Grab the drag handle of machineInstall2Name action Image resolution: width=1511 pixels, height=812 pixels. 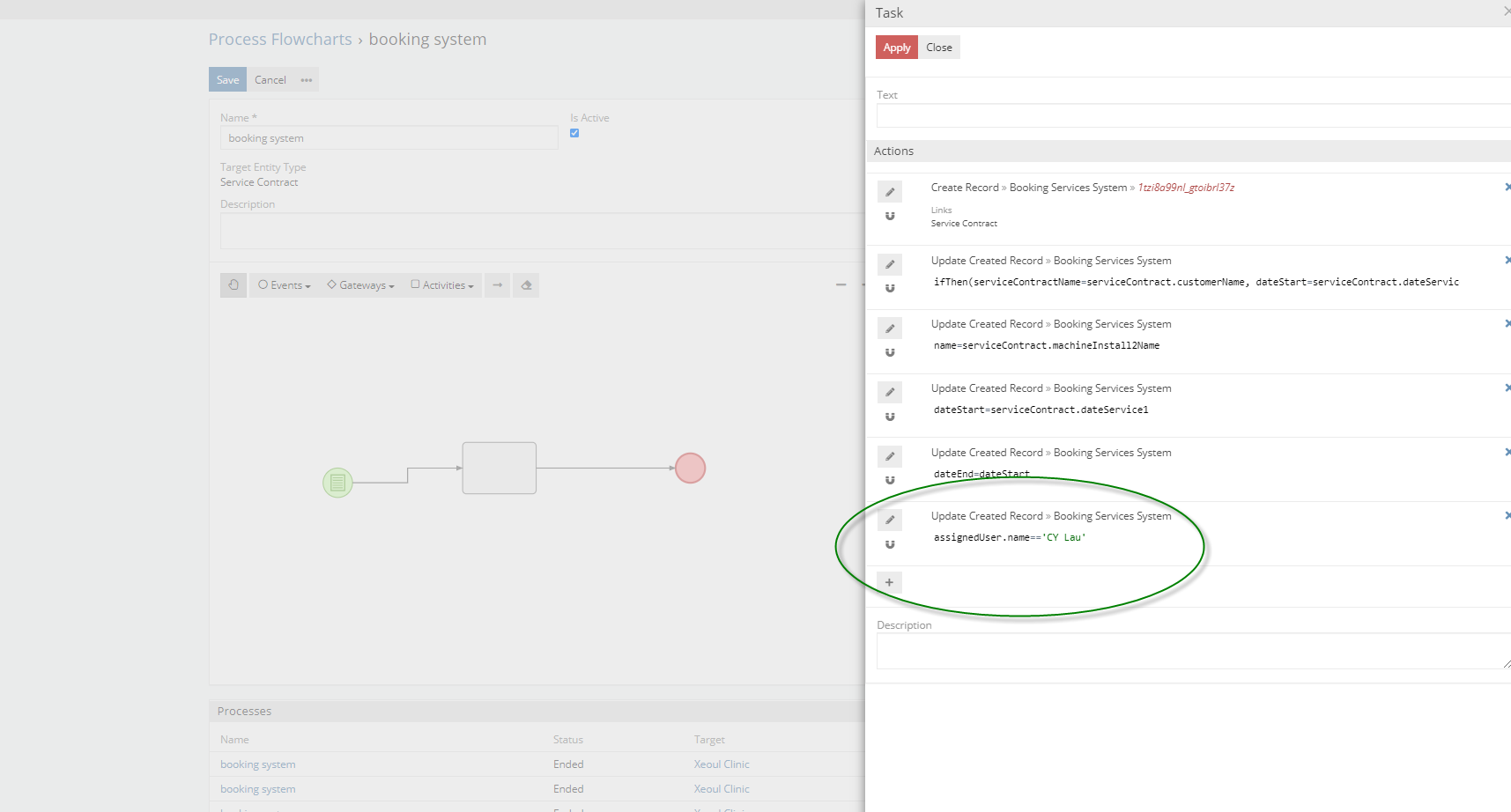click(x=890, y=352)
